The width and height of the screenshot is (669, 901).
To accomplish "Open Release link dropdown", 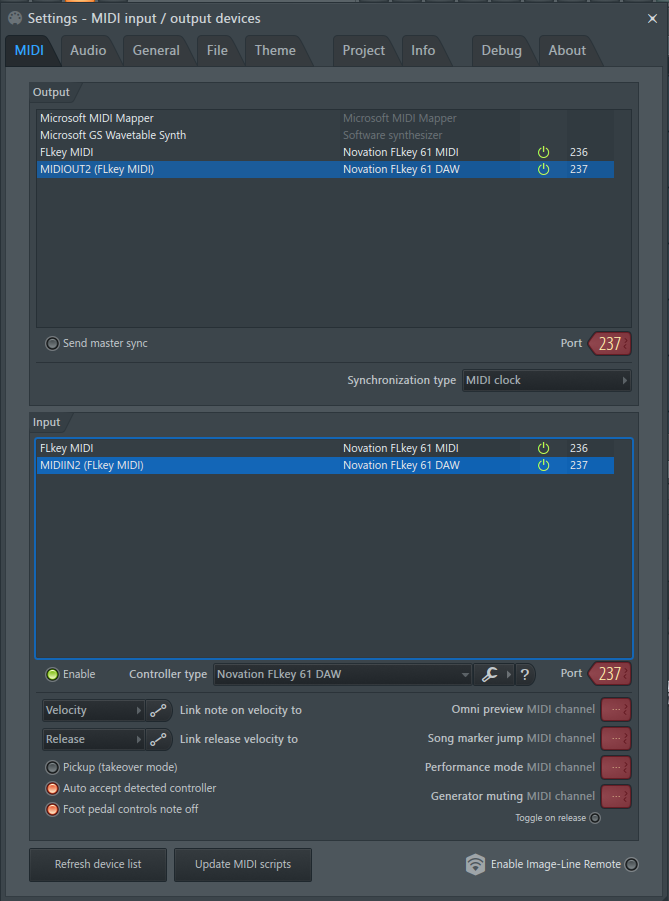I will 93,739.
